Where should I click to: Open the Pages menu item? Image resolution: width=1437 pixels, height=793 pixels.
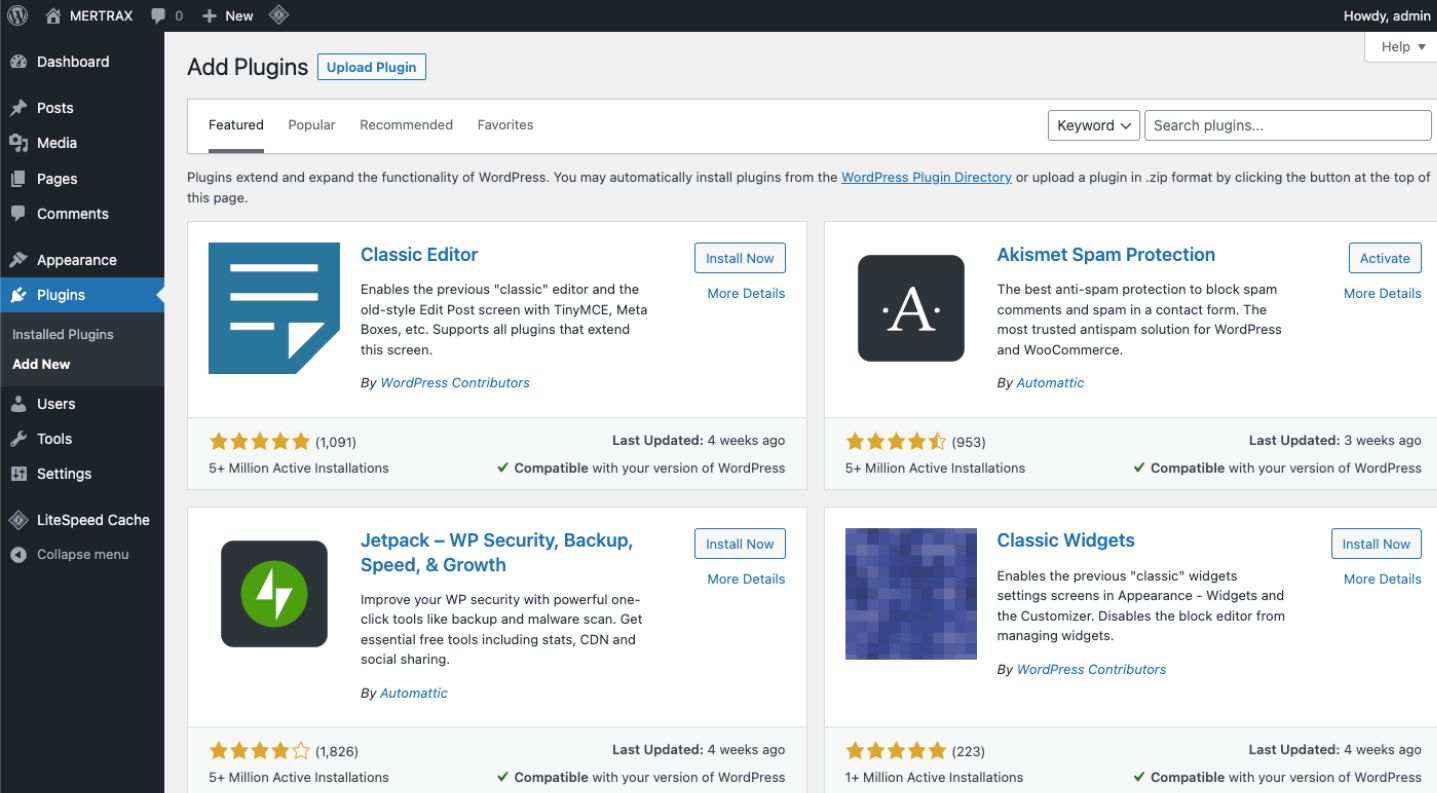pos(82,179)
